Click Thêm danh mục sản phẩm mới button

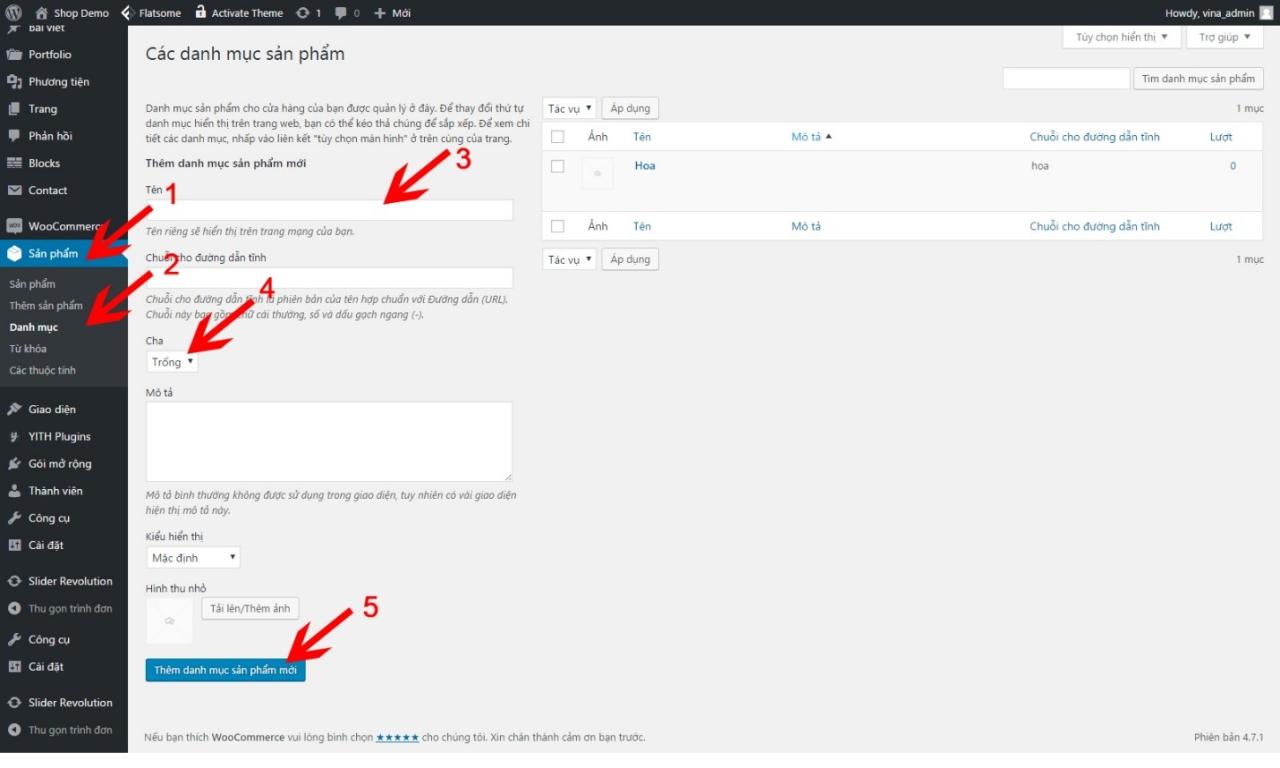pos(225,670)
